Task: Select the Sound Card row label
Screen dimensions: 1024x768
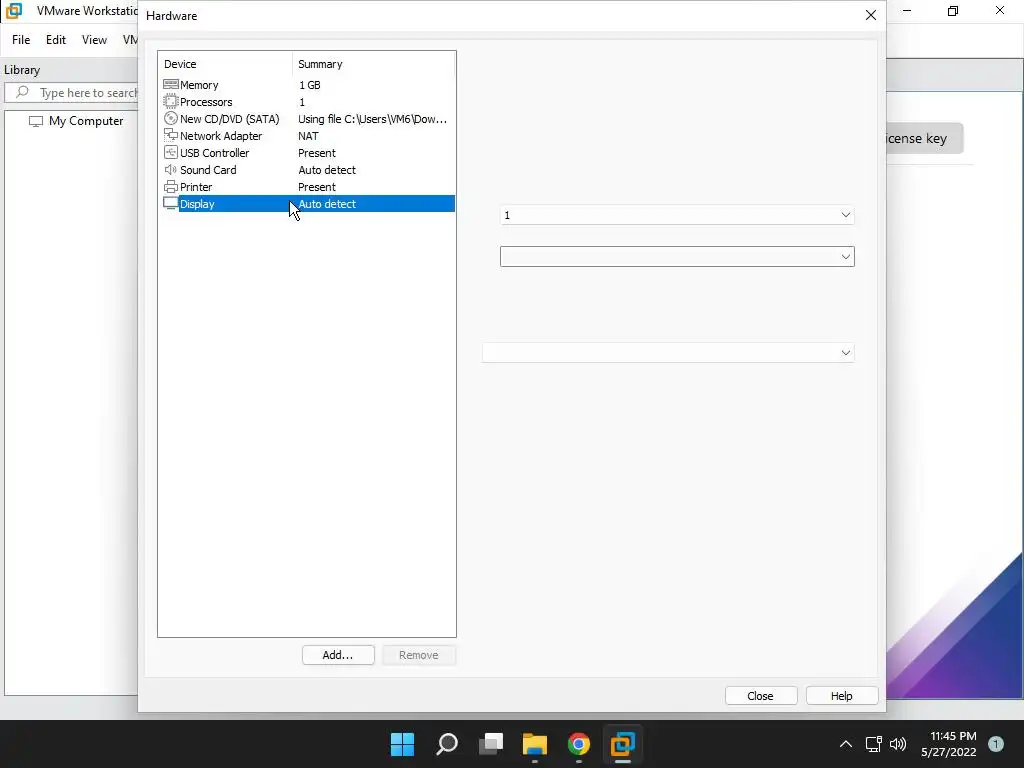Action: (208, 170)
